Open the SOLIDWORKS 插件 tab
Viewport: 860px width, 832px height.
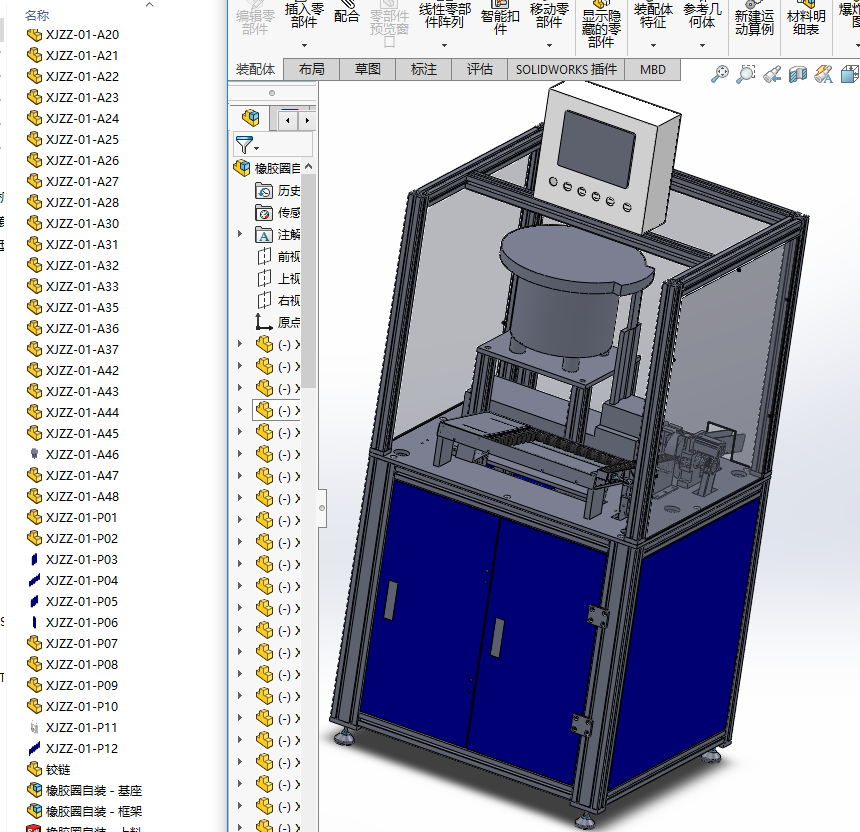click(566, 69)
